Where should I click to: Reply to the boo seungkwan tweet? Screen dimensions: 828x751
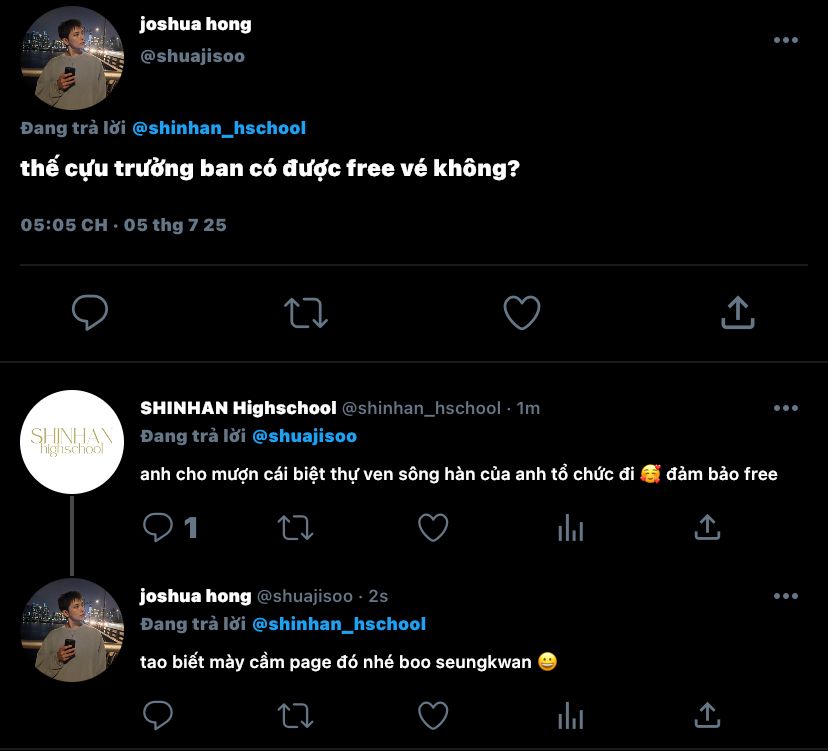[159, 715]
